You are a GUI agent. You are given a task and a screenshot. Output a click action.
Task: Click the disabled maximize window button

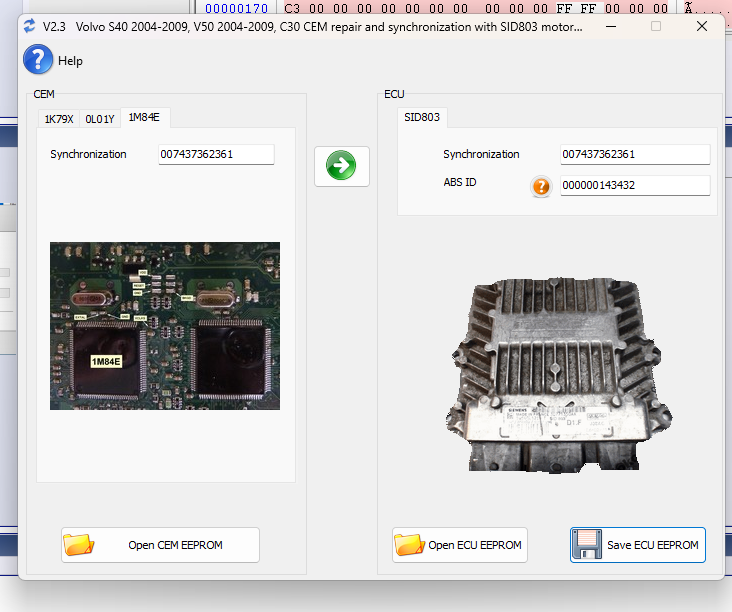[x=656, y=26]
